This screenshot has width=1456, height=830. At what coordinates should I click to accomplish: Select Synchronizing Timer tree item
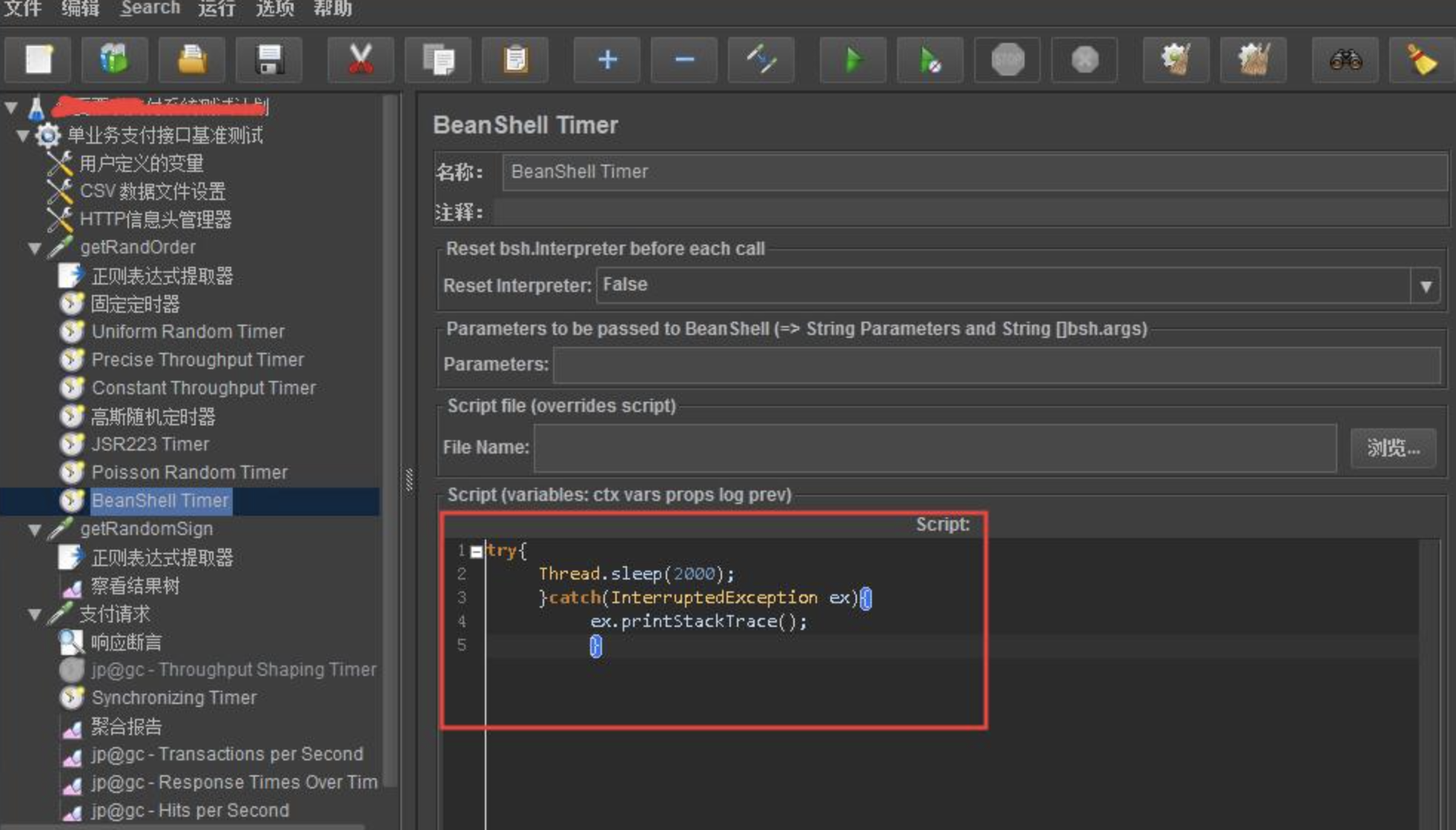(174, 698)
